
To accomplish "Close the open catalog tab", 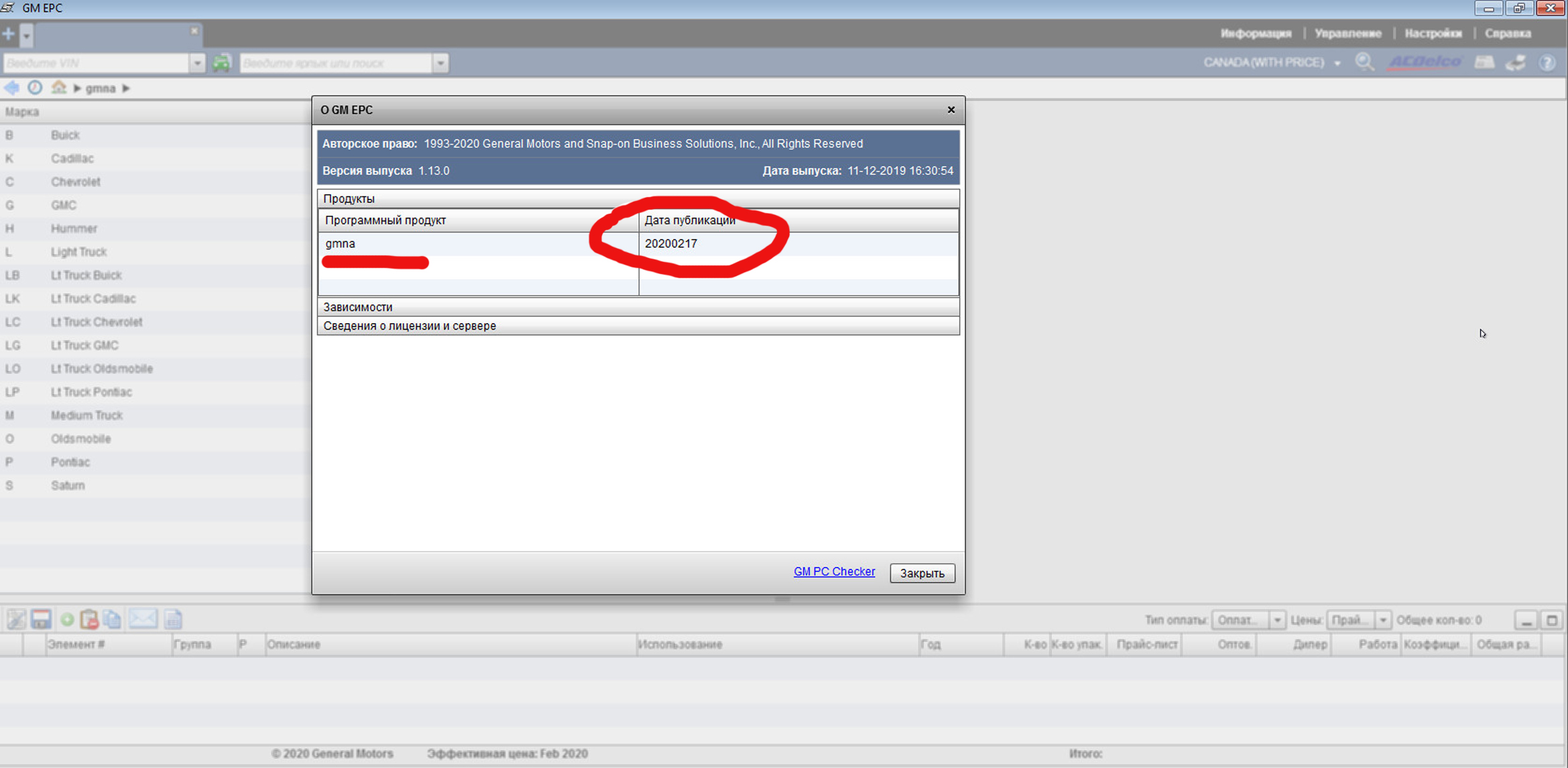I will [194, 31].
